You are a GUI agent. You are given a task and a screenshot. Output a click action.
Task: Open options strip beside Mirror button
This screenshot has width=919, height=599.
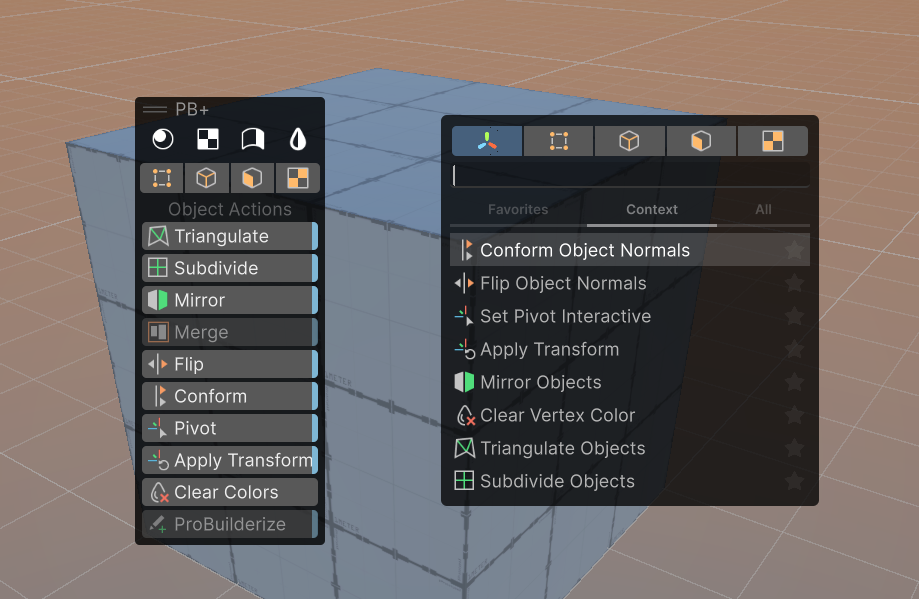pyautogui.click(x=315, y=300)
